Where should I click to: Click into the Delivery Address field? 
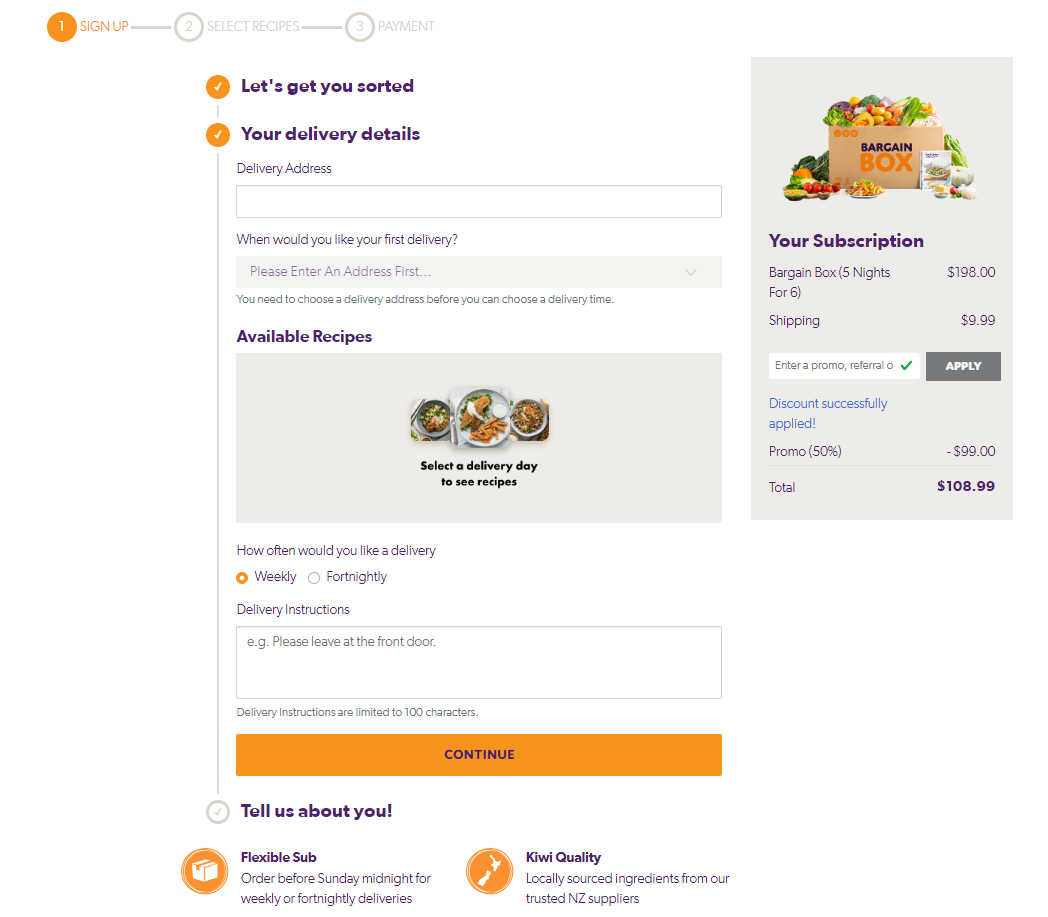pos(478,201)
